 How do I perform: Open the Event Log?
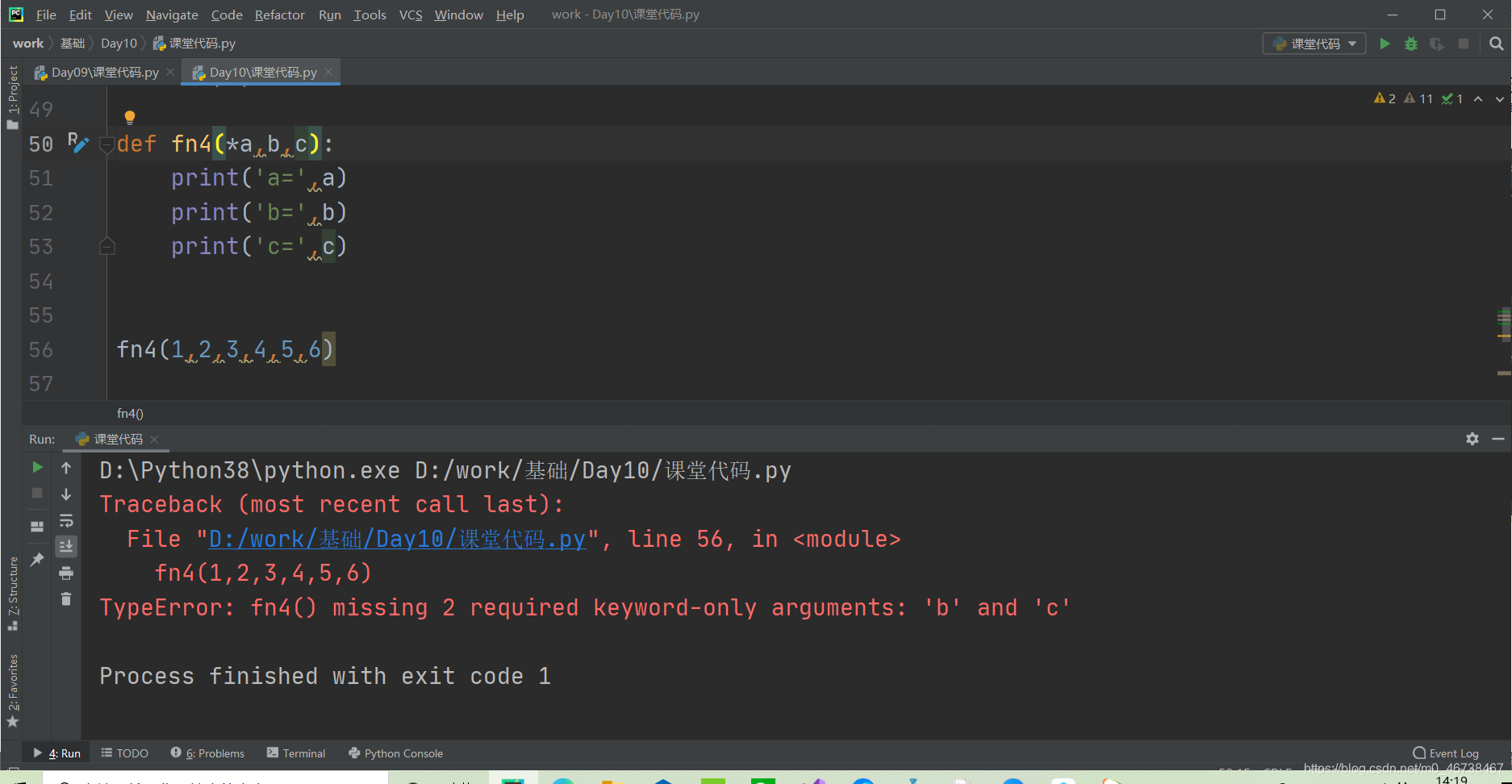pyautogui.click(x=1446, y=753)
